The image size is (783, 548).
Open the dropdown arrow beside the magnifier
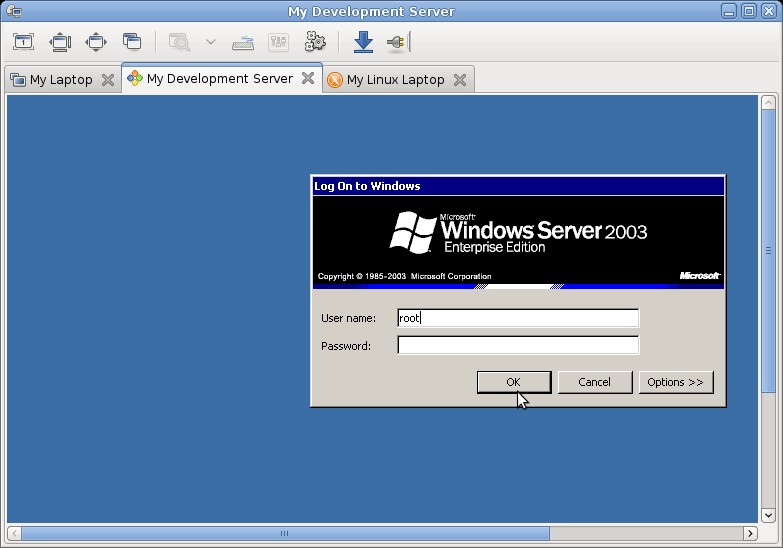click(210, 42)
